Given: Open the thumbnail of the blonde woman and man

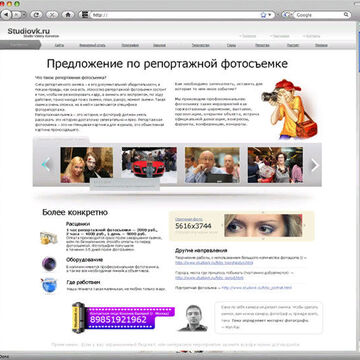Looking at the screenshot, I should coord(87,165).
